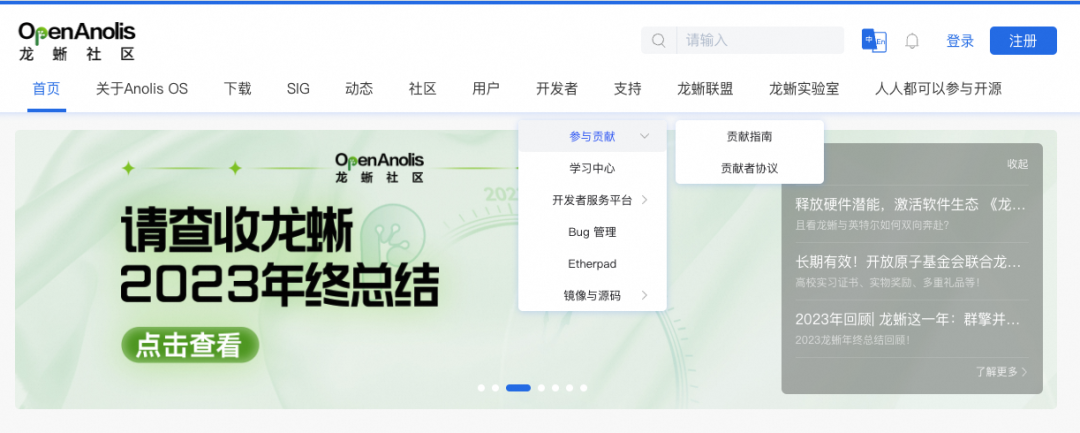Click the OpenAnolis logo in header

[76, 41]
